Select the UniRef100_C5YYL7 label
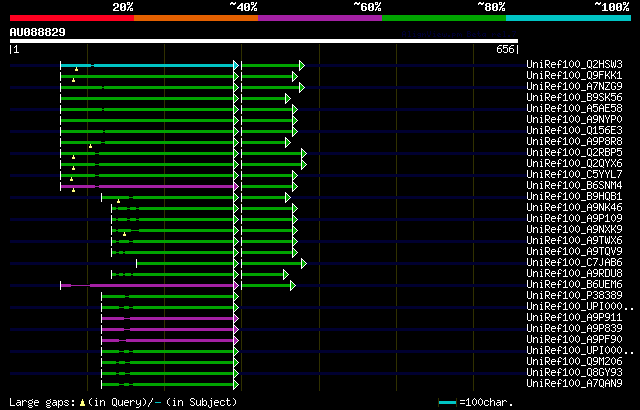Viewport: 640px width, 410px height. [574, 175]
